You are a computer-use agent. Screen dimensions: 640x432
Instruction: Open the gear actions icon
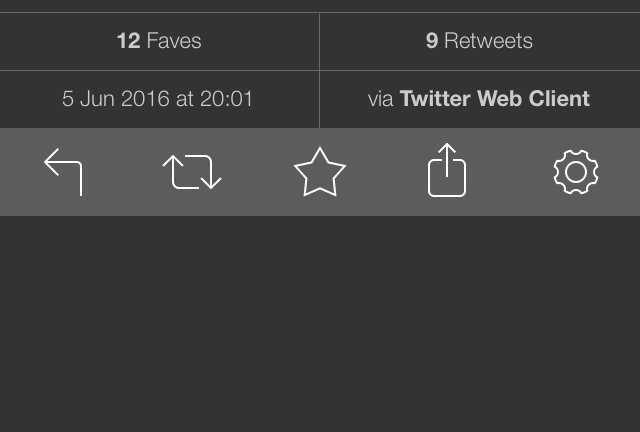pos(576,172)
